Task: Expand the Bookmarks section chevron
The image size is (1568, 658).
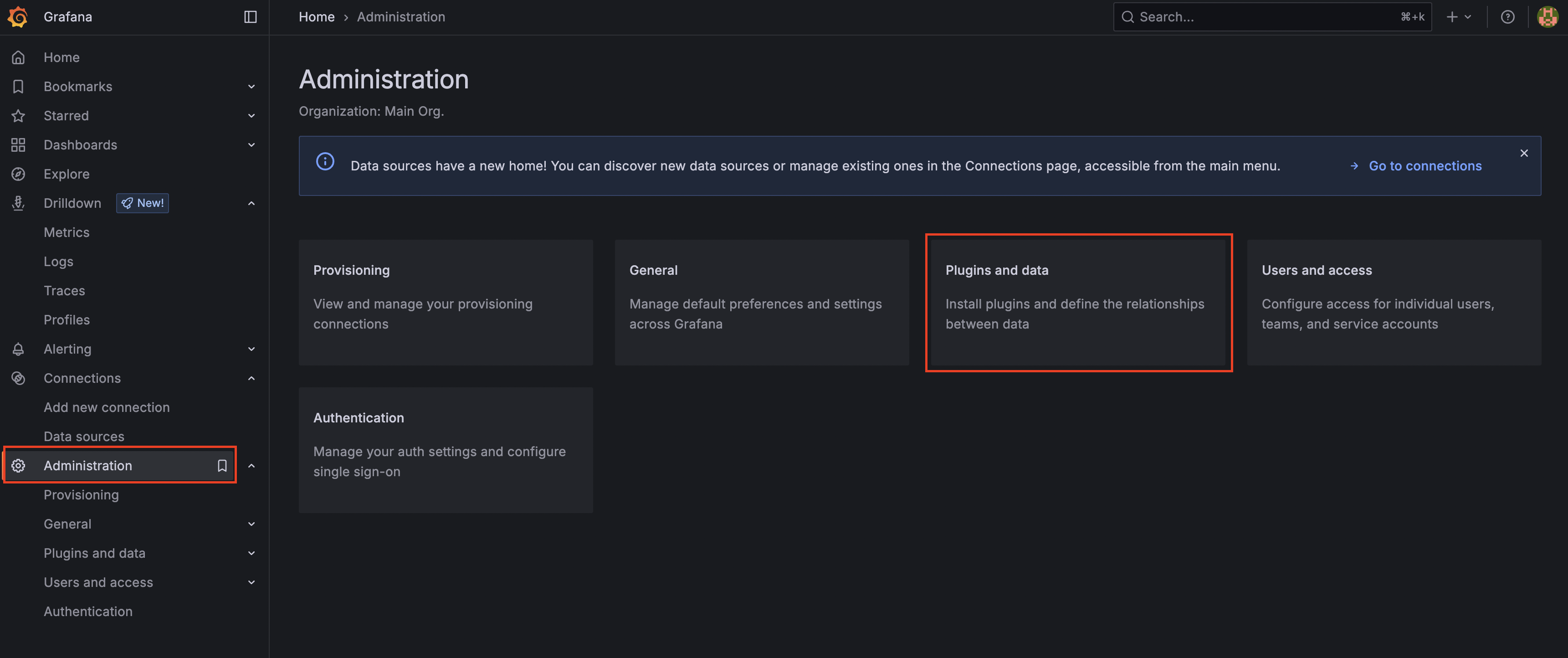Action: [251, 87]
